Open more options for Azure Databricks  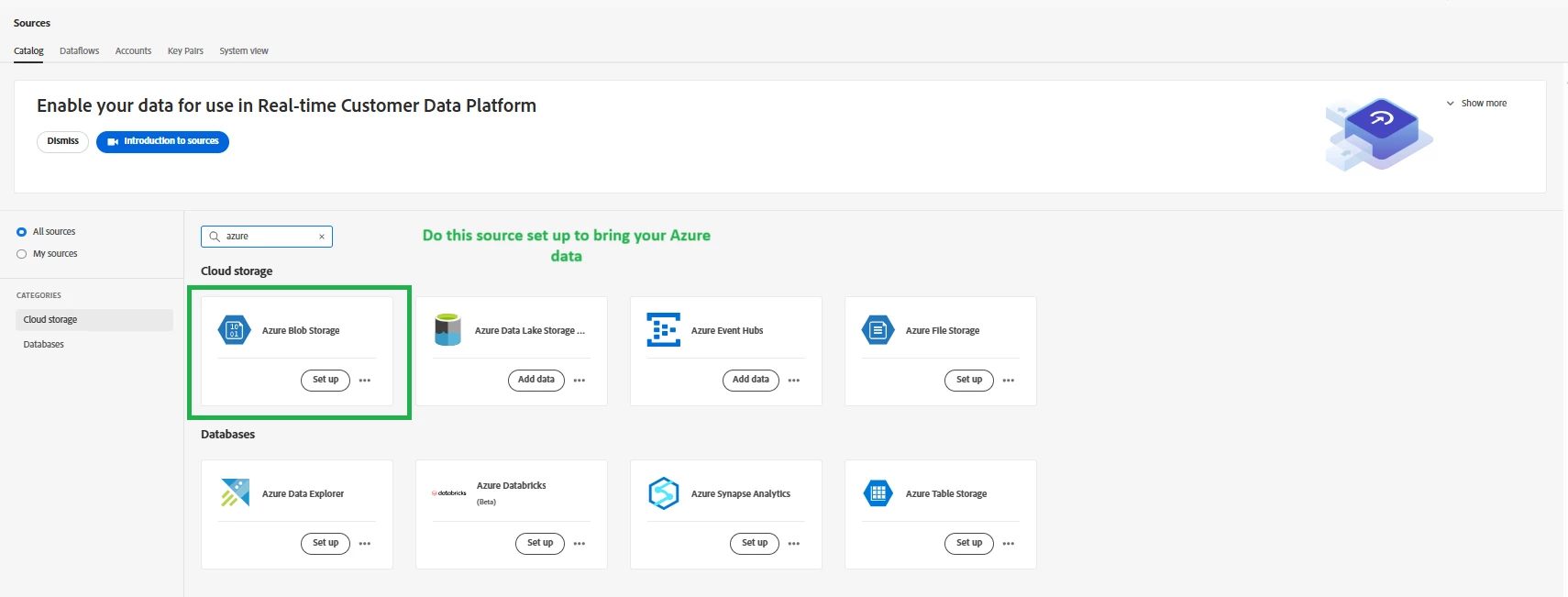(580, 544)
